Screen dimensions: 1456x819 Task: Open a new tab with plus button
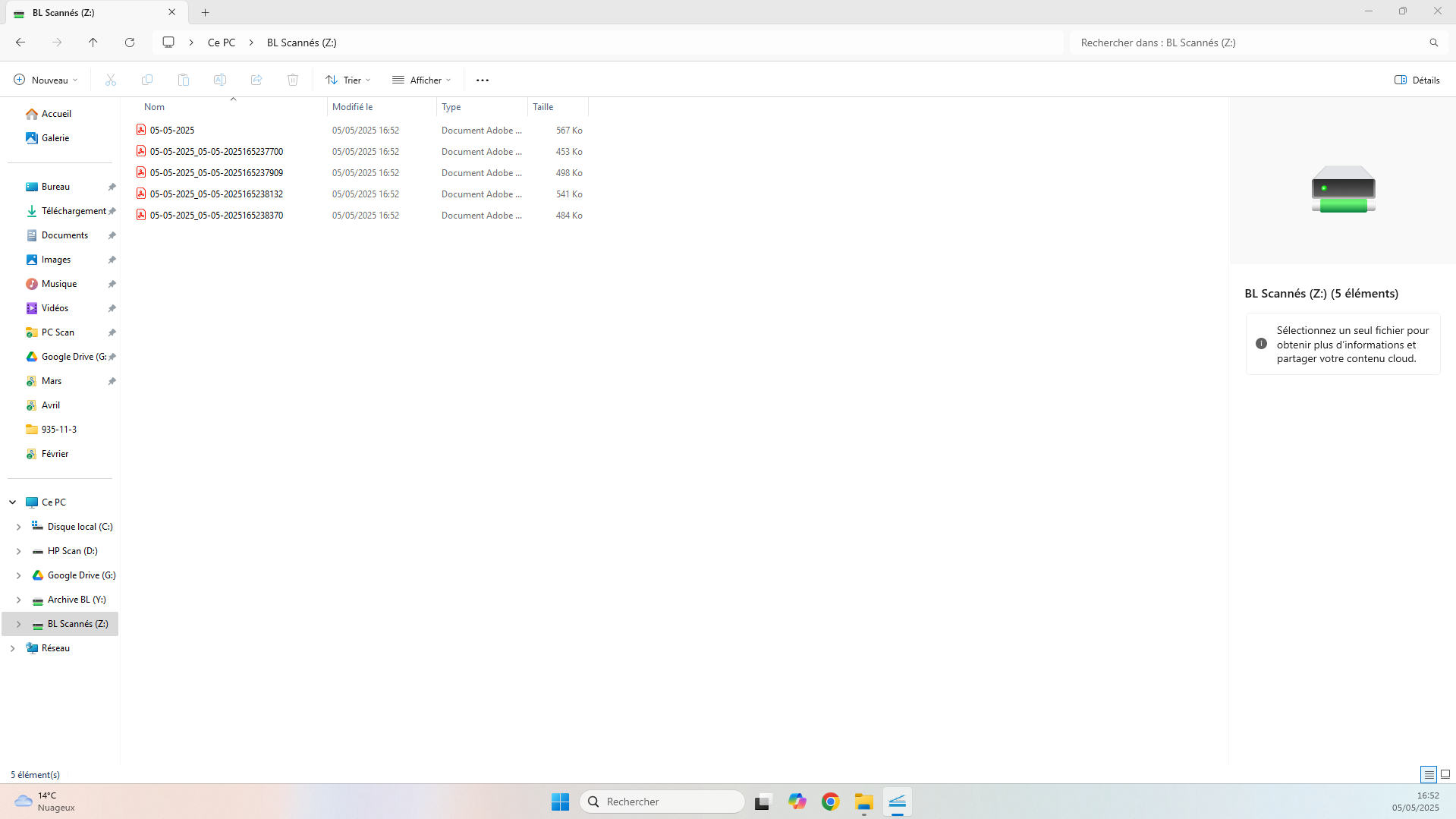(x=206, y=12)
